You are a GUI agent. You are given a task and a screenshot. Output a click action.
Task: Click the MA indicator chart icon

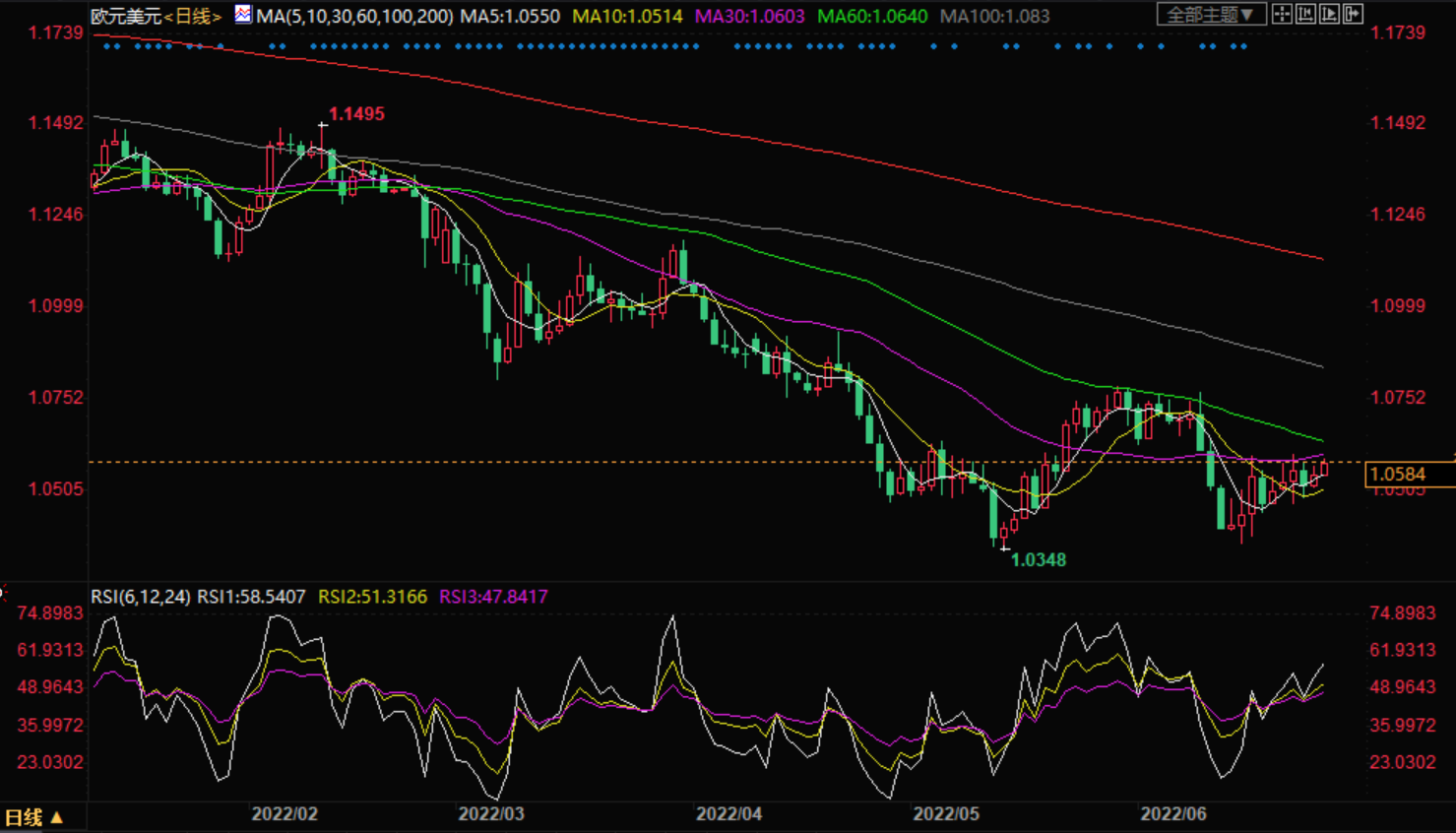tap(242, 15)
